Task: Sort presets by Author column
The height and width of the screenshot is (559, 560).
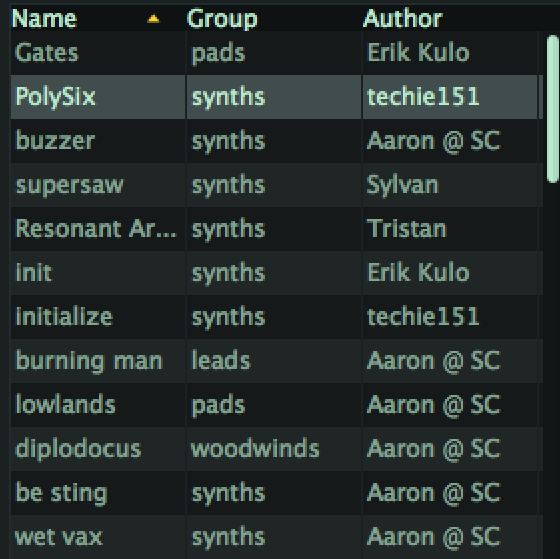Action: click(x=403, y=18)
